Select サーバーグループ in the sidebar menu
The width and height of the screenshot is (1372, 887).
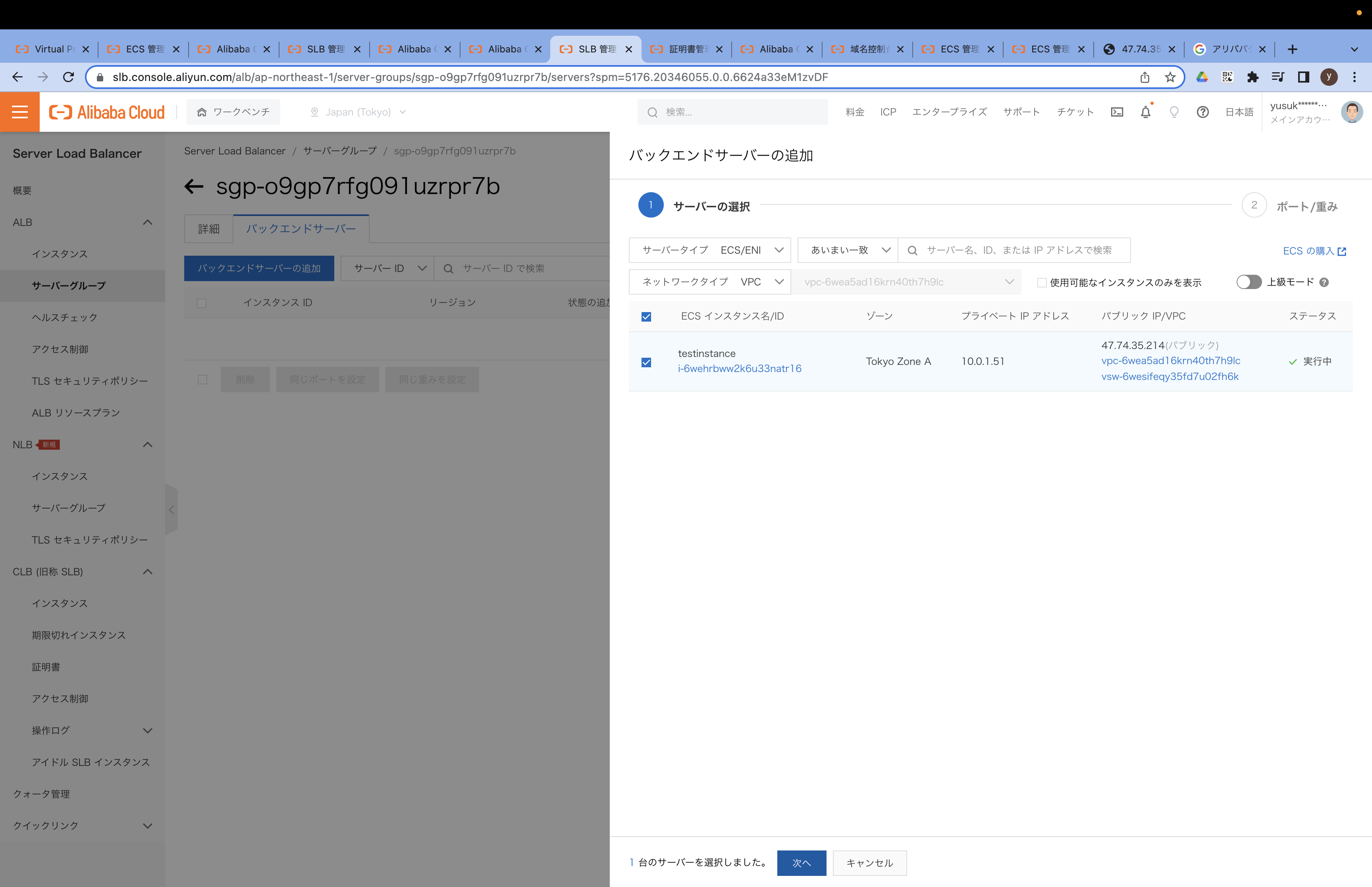tap(69, 285)
